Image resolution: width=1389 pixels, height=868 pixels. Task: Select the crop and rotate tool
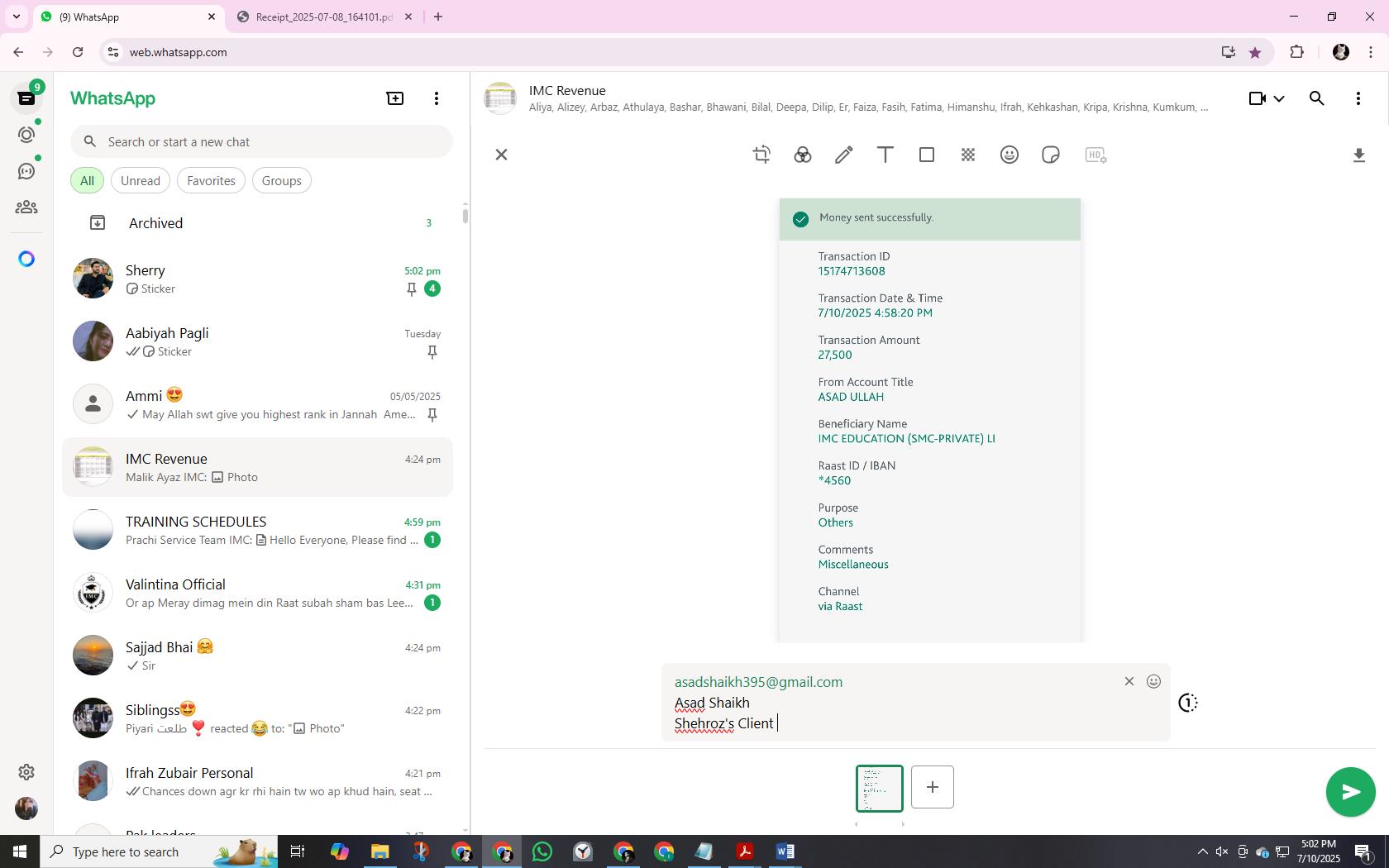pos(761,155)
